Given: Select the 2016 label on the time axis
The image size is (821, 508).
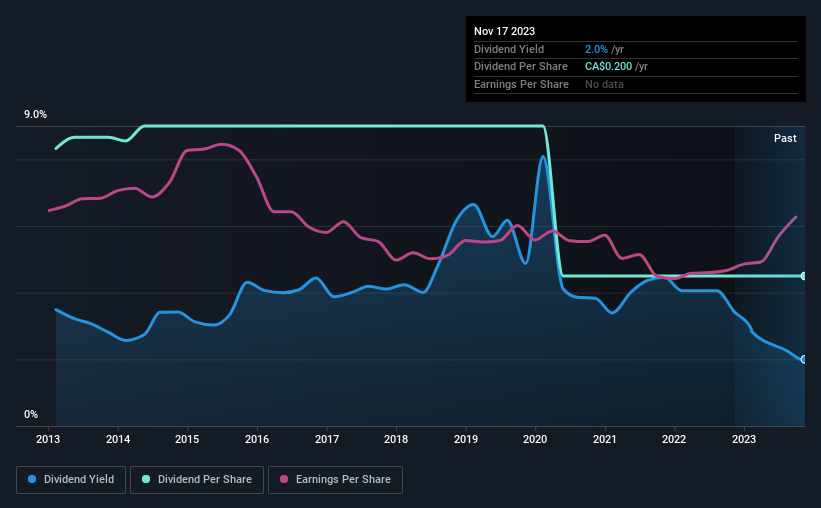Looking at the screenshot, I should point(257,439).
